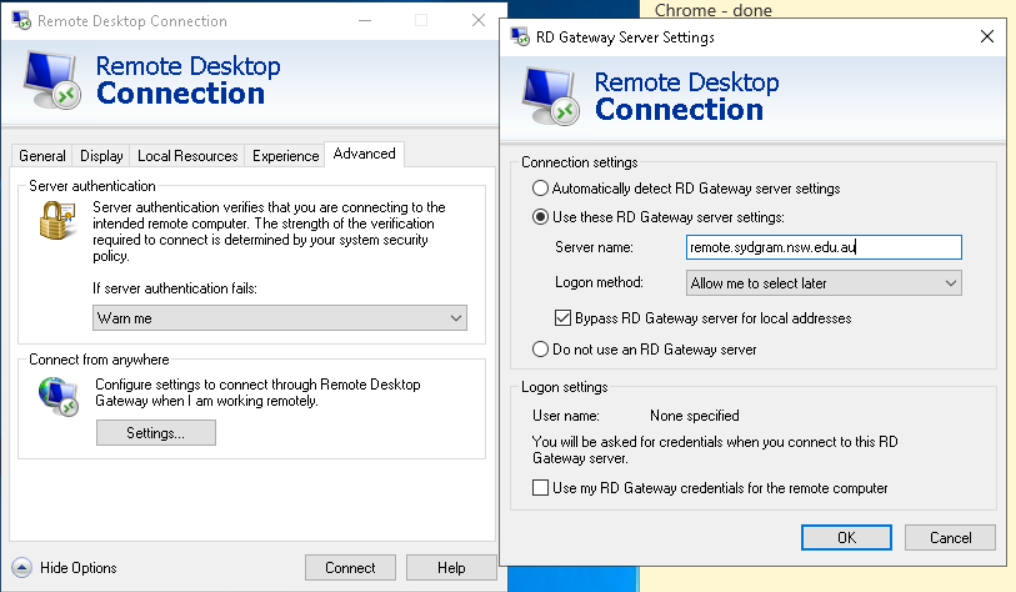
Task: Click OK in gateway settings dialog
Action: [846, 538]
